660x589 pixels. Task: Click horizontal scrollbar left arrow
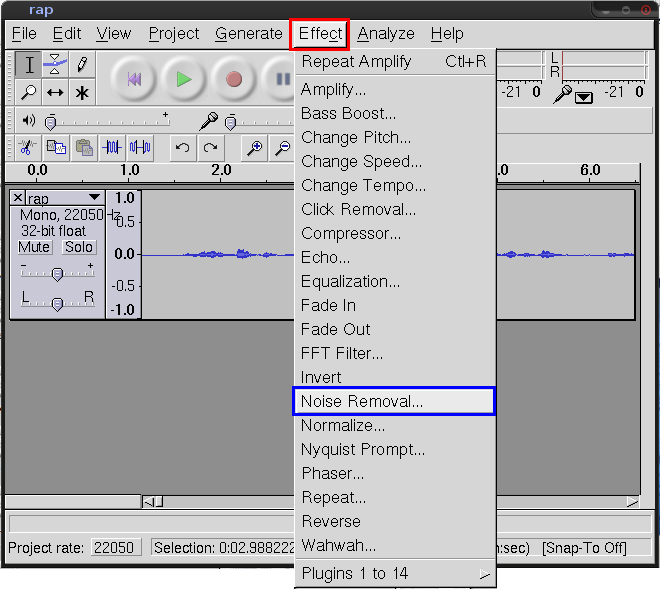[148, 502]
